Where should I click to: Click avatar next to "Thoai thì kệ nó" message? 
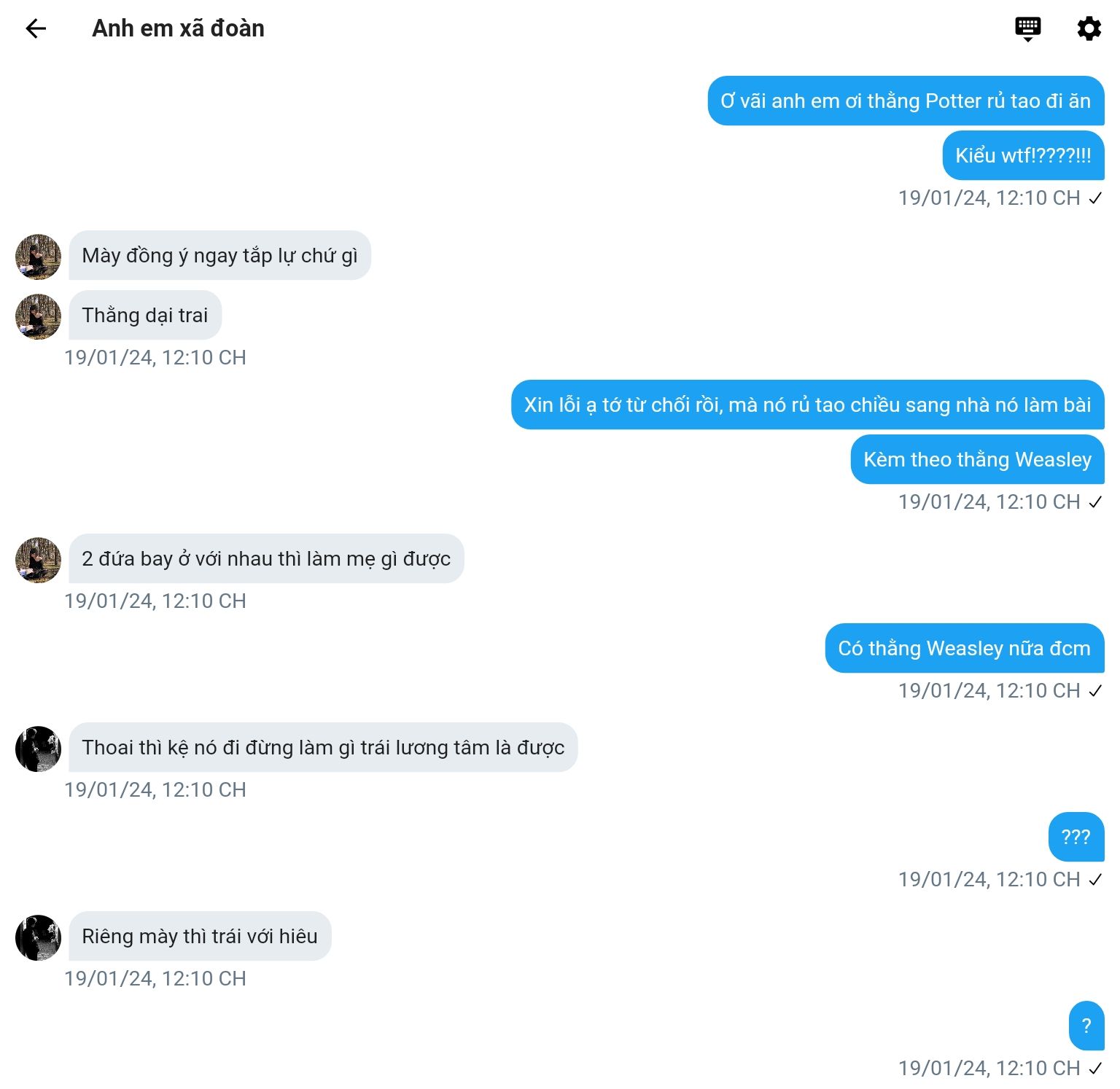[38, 748]
